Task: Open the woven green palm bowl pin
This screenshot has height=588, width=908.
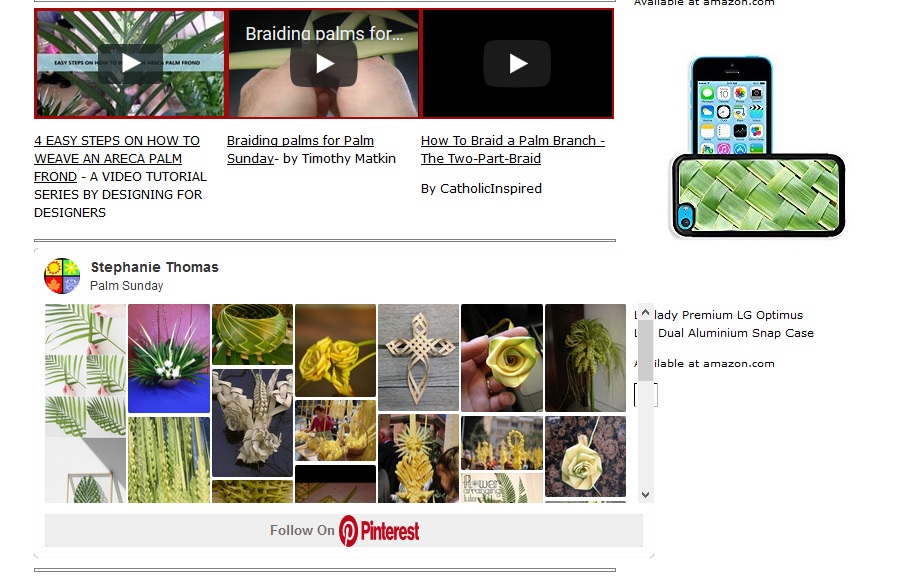Action: pyautogui.click(x=252, y=334)
